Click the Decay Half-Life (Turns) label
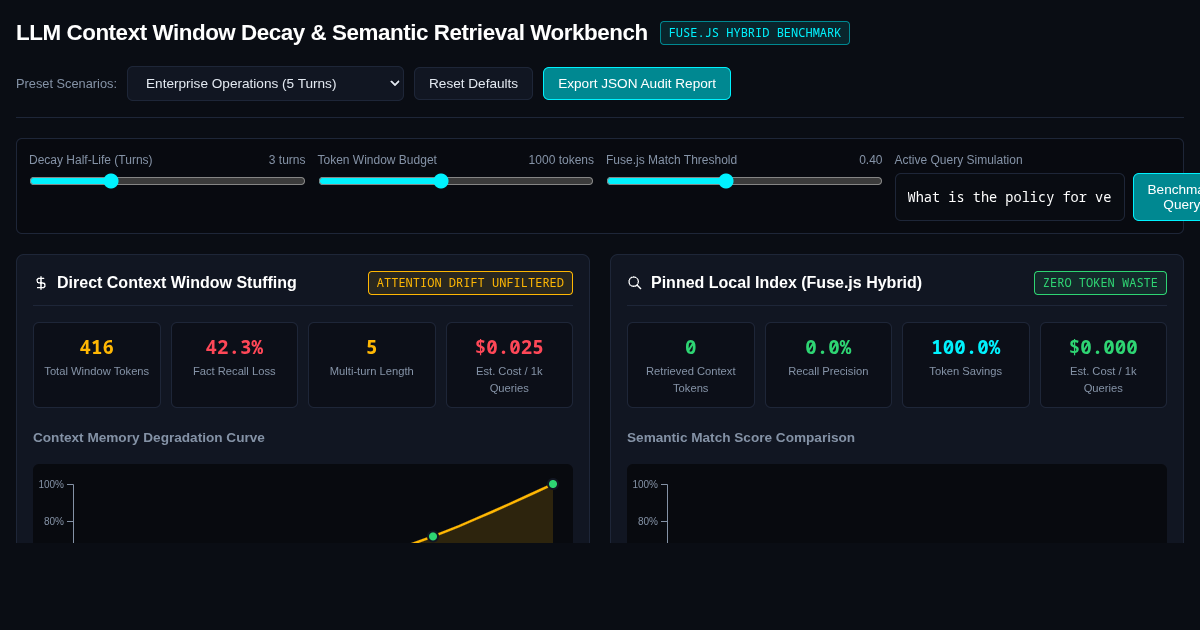 tap(91, 160)
